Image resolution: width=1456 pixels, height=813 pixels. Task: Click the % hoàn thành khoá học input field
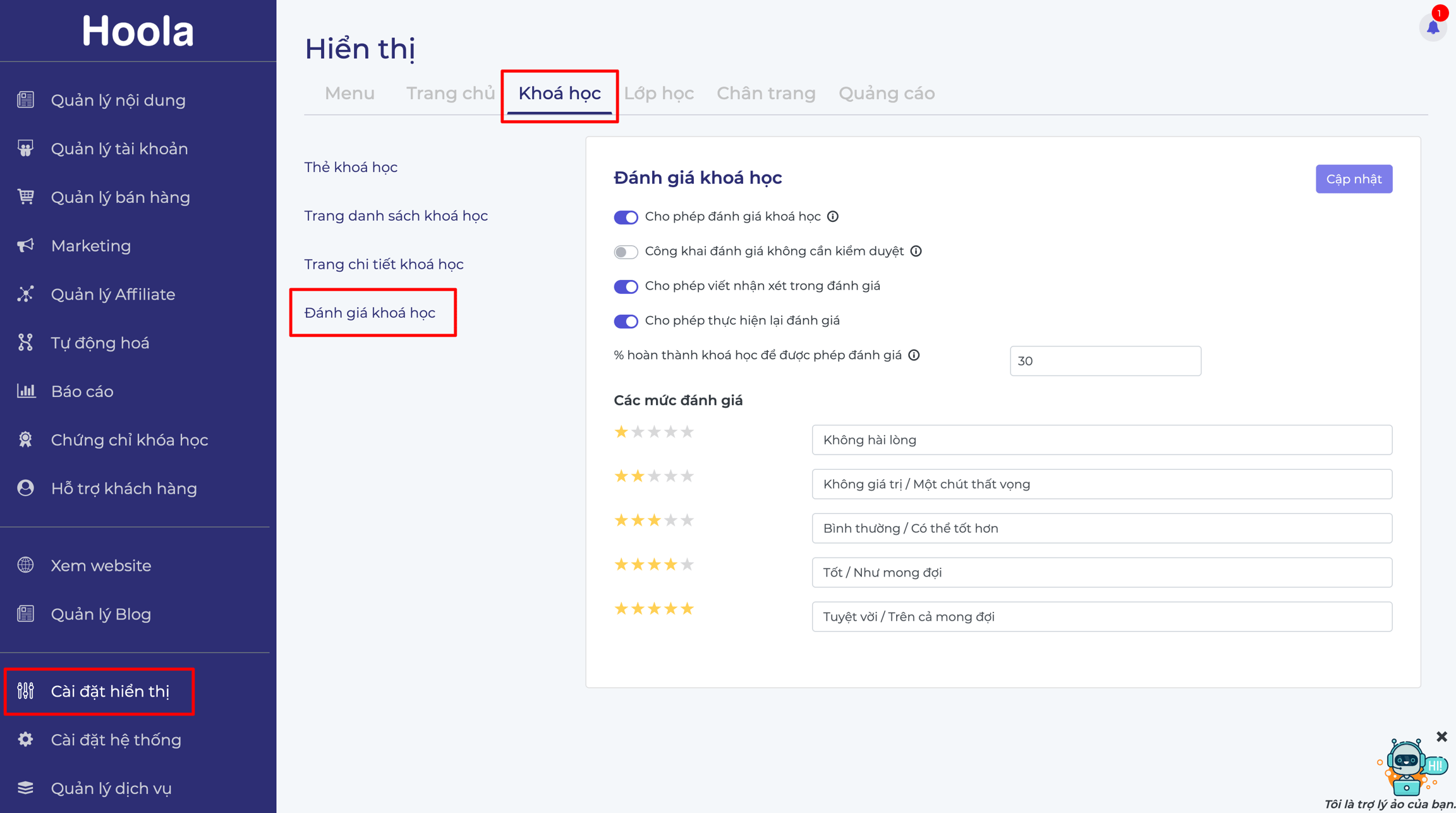pos(1105,361)
